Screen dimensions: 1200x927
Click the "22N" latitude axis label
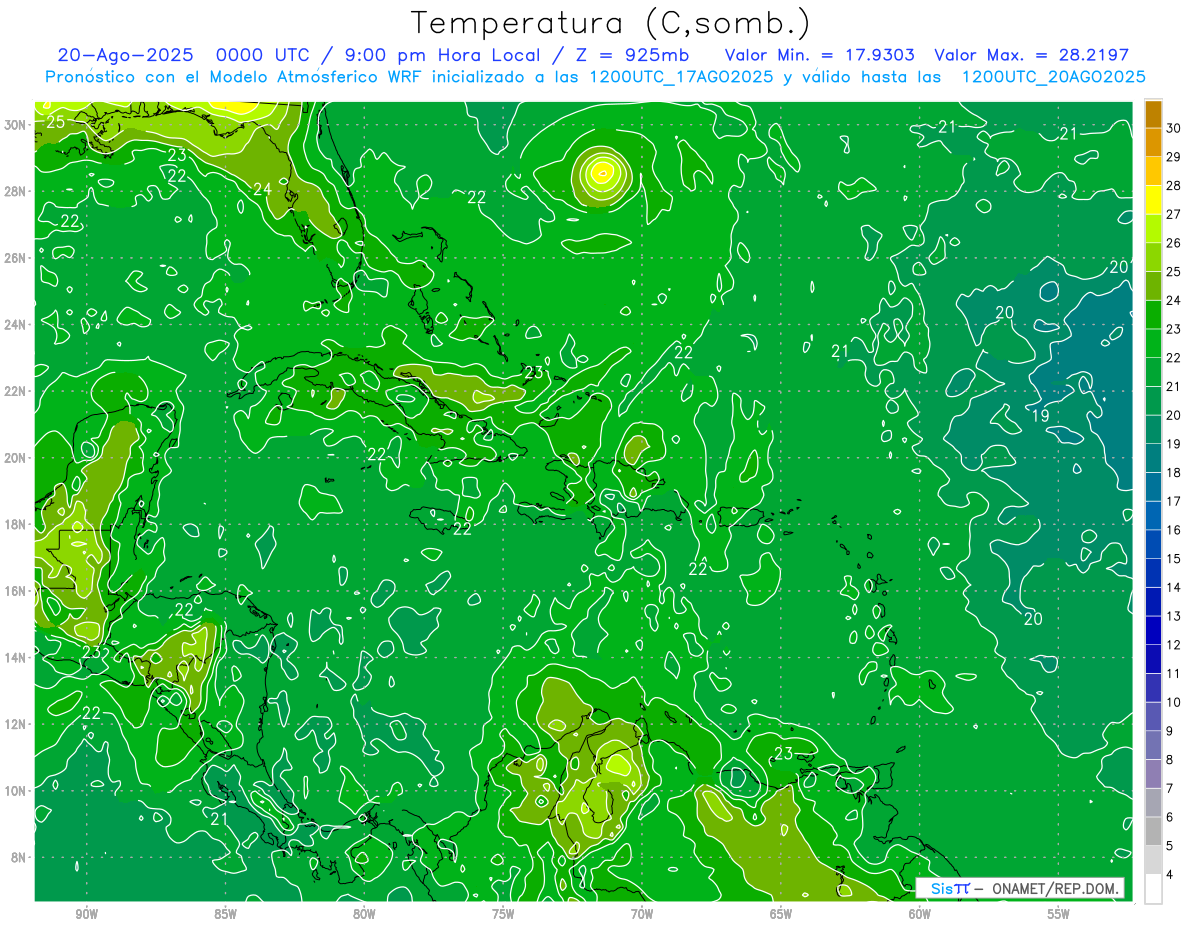click(15, 391)
